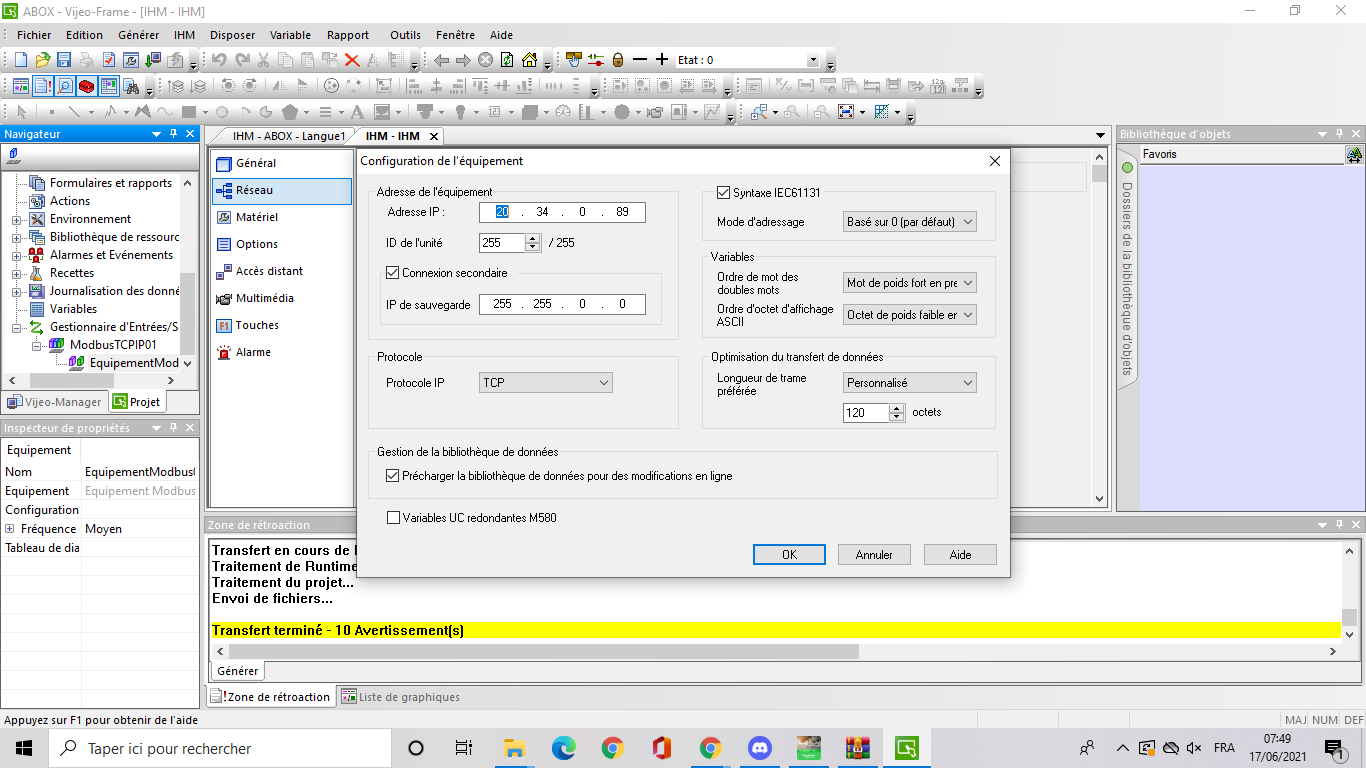Toggle the Syntaxe IEC61131 checkbox
Image resolution: width=1366 pixels, height=768 pixels.
(x=724, y=193)
